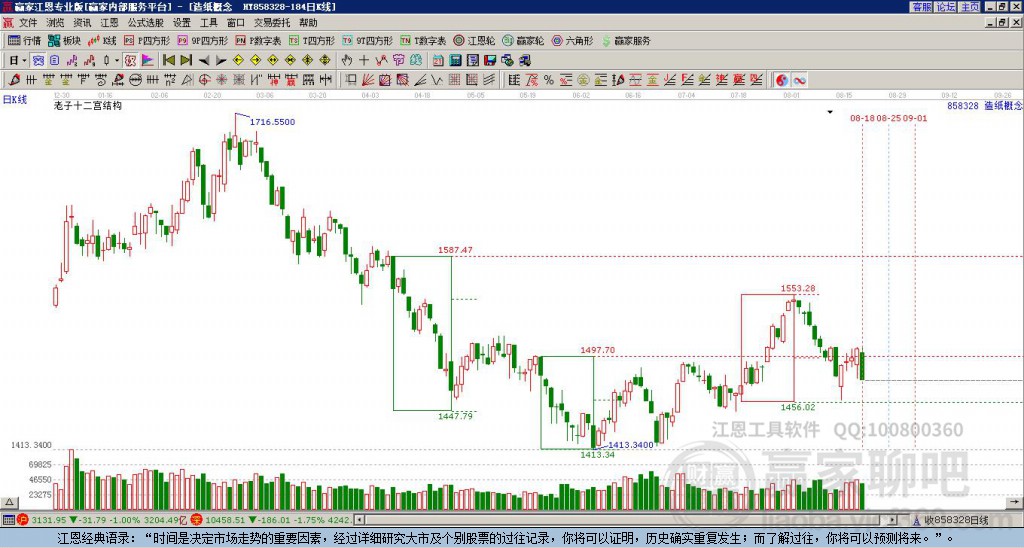Open the 客服 customer service link
The height and width of the screenshot is (548, 1024).
coord(921,7)
